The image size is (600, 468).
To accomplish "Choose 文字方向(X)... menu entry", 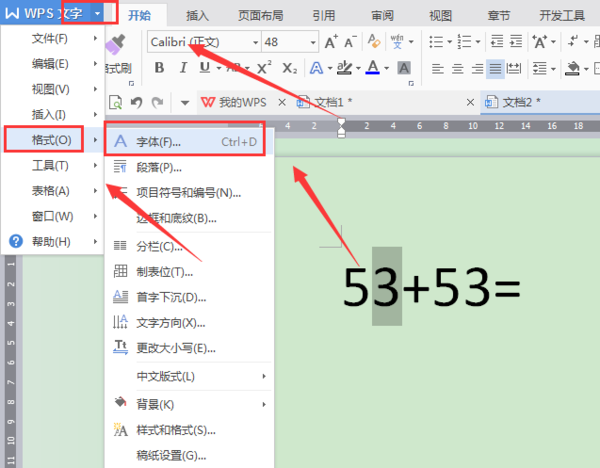I will (x=190, y=323).
